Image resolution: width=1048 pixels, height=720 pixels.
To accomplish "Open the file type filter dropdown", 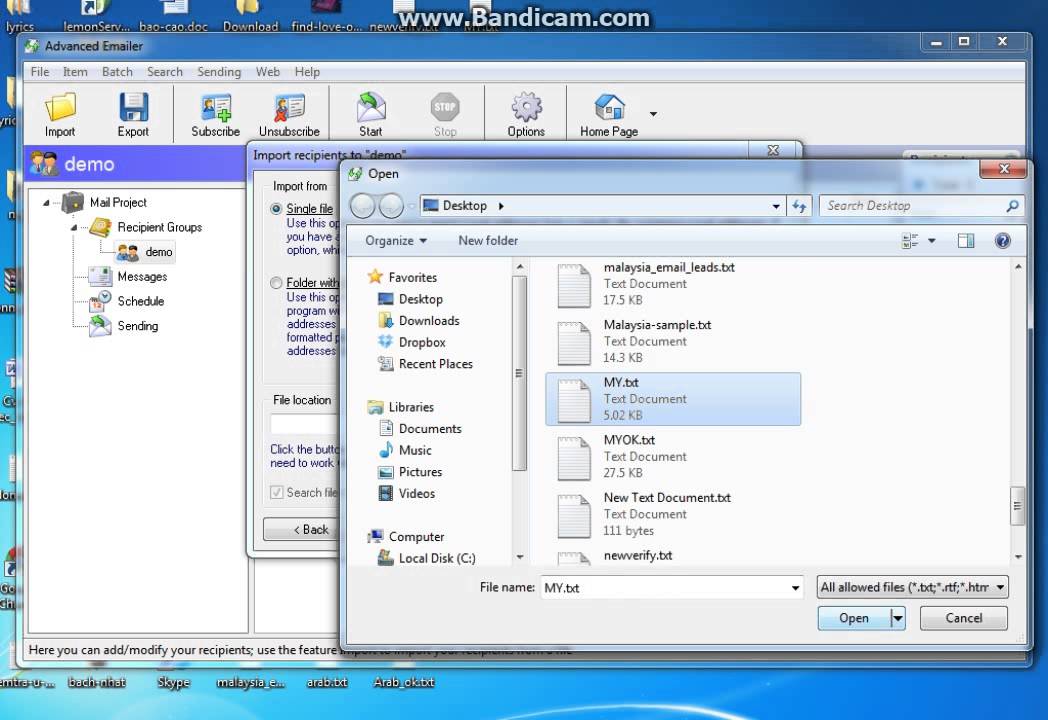I will point(912,587).
